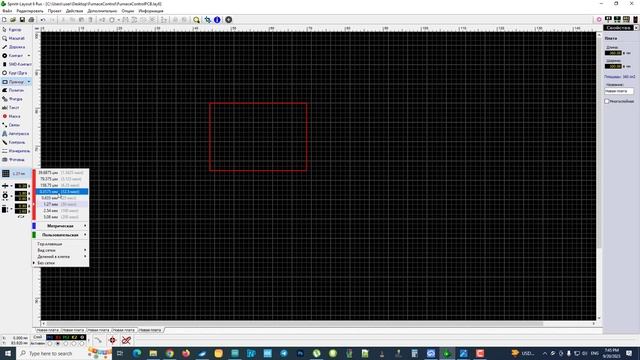Expand the Метрическая grid submenu
The height and width of the screenshot is (360, 640).
coord(60,226)
